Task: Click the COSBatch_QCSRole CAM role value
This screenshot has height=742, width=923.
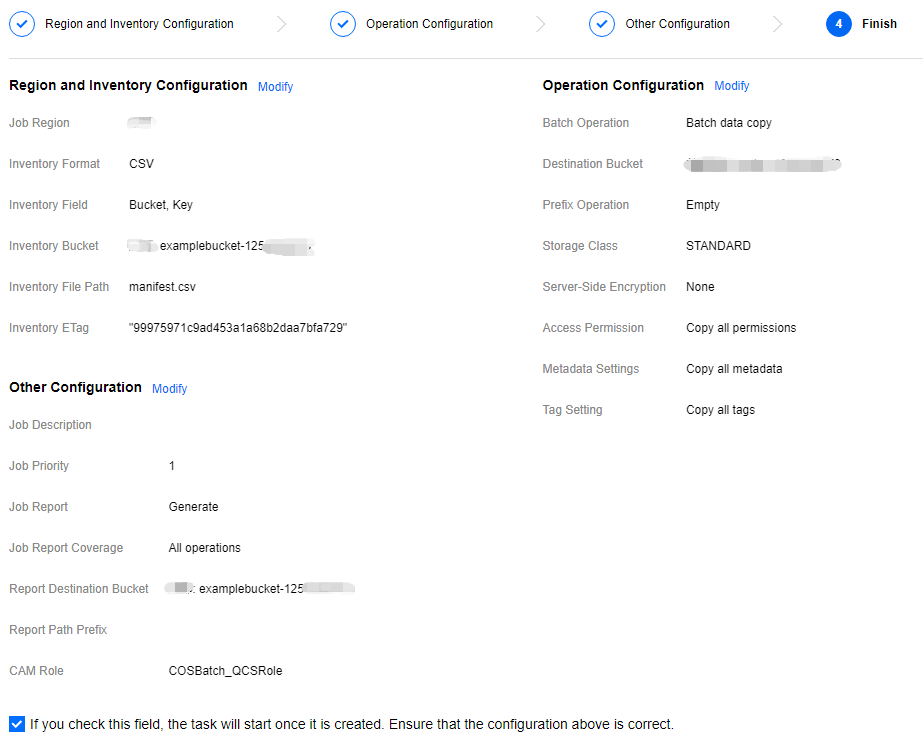Action: [x=225, y=671]
